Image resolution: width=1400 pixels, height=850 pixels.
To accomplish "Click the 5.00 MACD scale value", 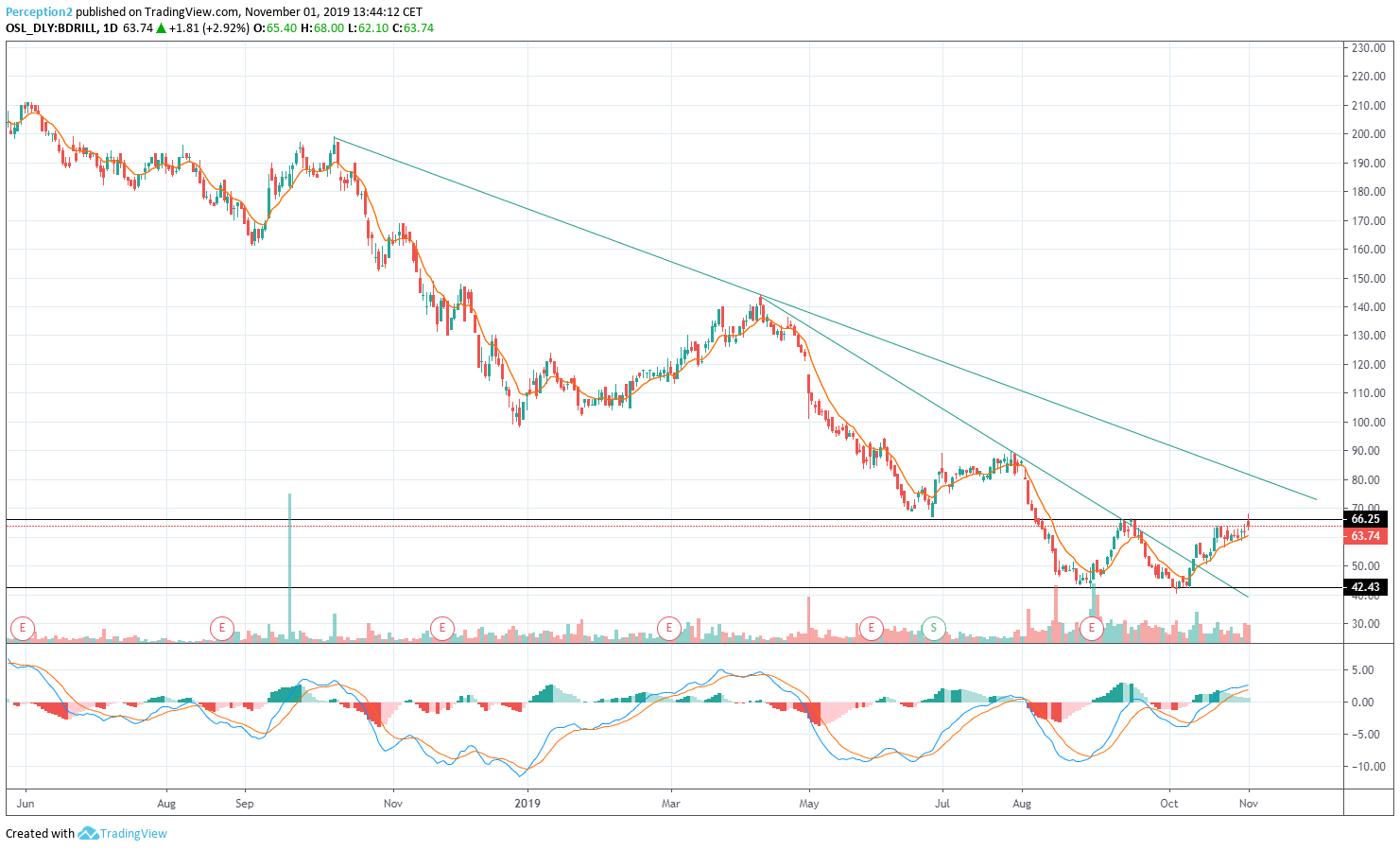I will coord(1362,670).
